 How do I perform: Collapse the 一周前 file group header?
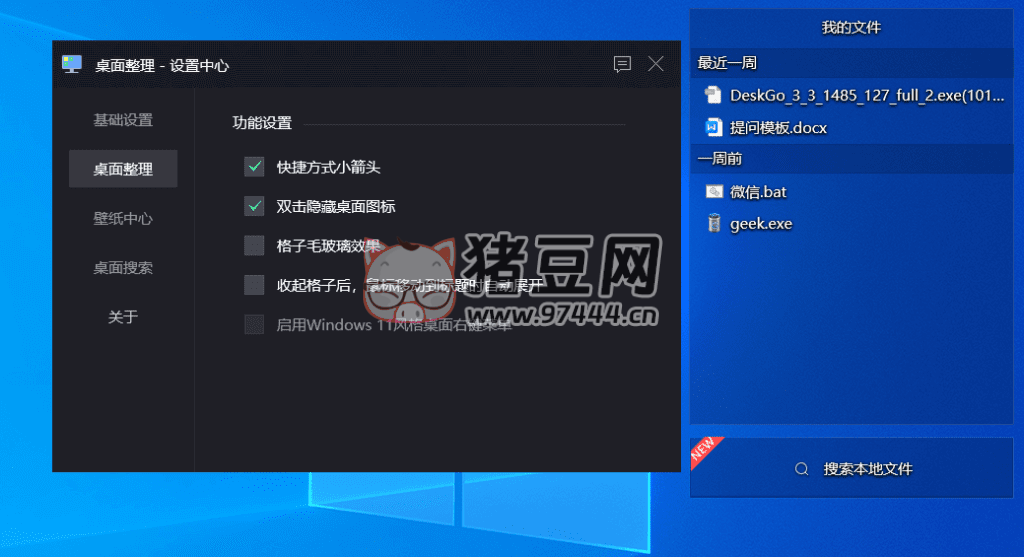(852, 159)
